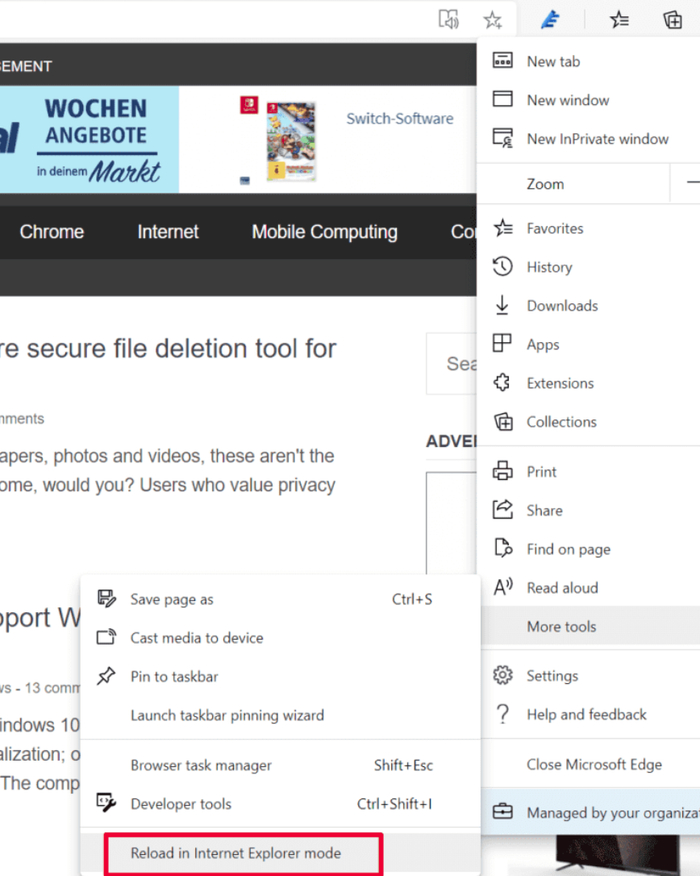
Task: Open the Collections toolbar icon
Action: pyautogui.click(x=672, y=19)
